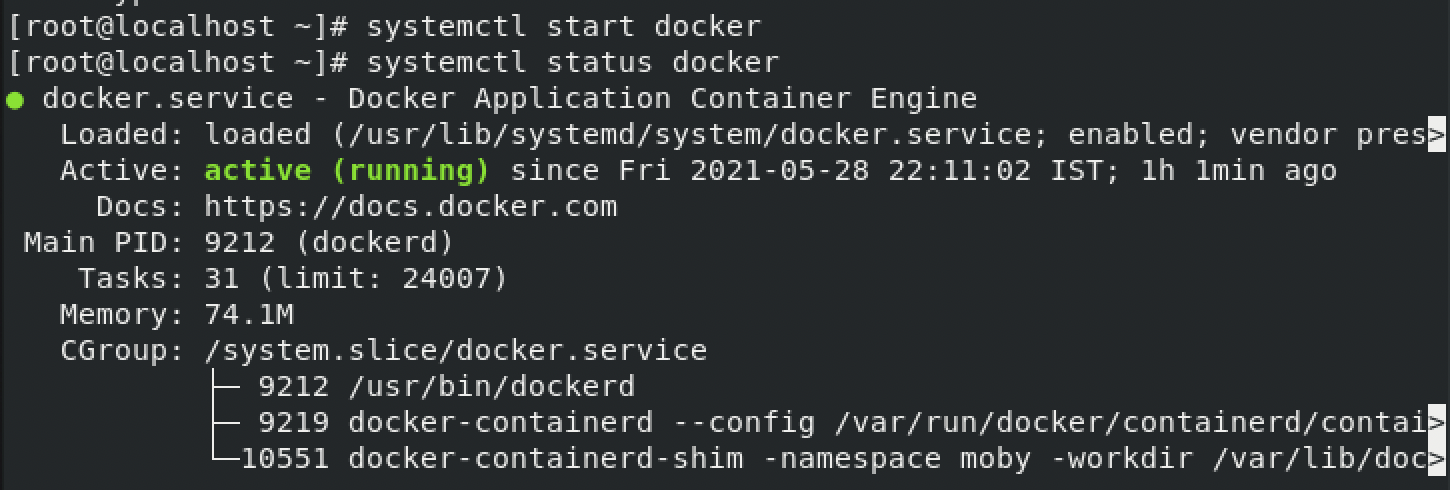Click truncation arrow on the Loaded line

[1437, 135]
